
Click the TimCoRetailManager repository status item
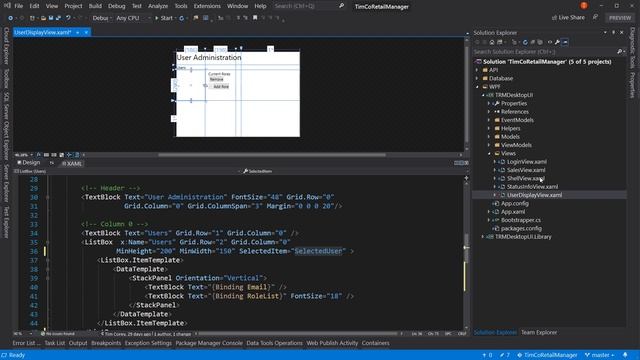pos(547,355)
